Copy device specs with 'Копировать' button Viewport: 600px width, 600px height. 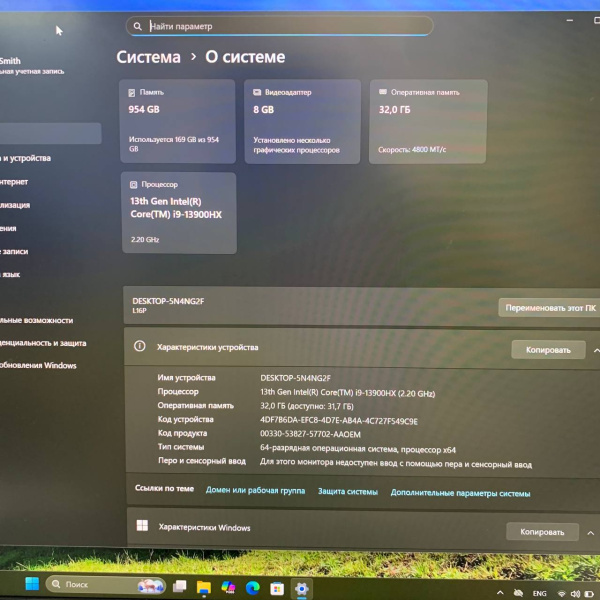[548, 350]
